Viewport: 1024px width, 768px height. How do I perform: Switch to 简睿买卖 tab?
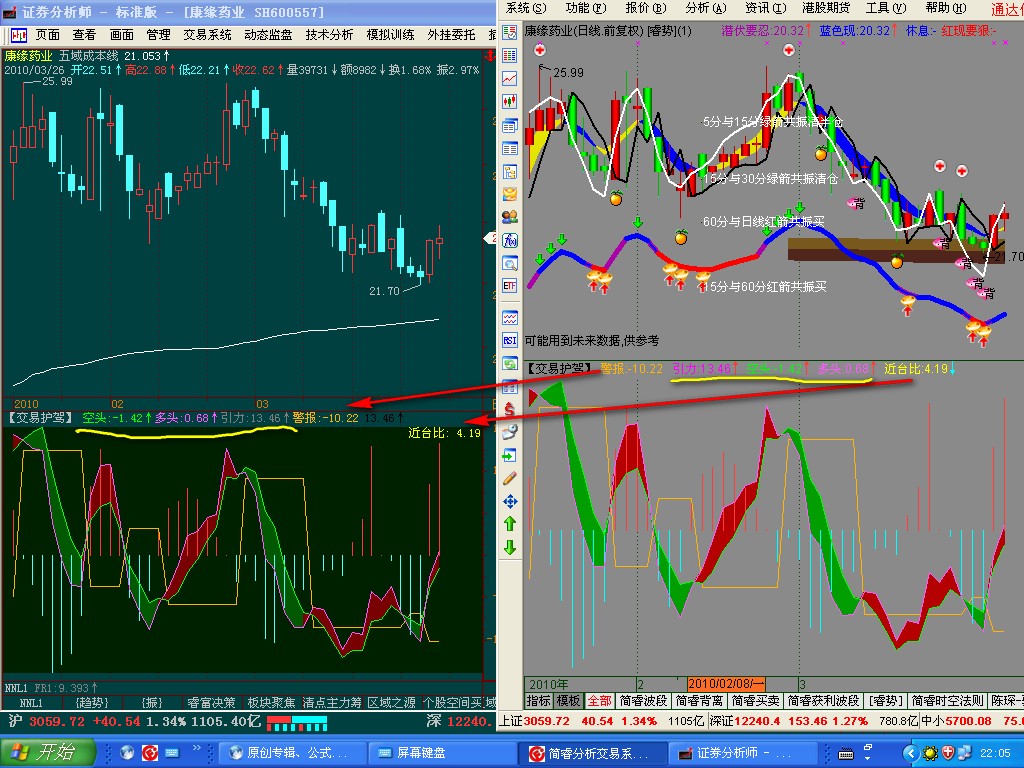pyautogui.click(x=756, y=701)
